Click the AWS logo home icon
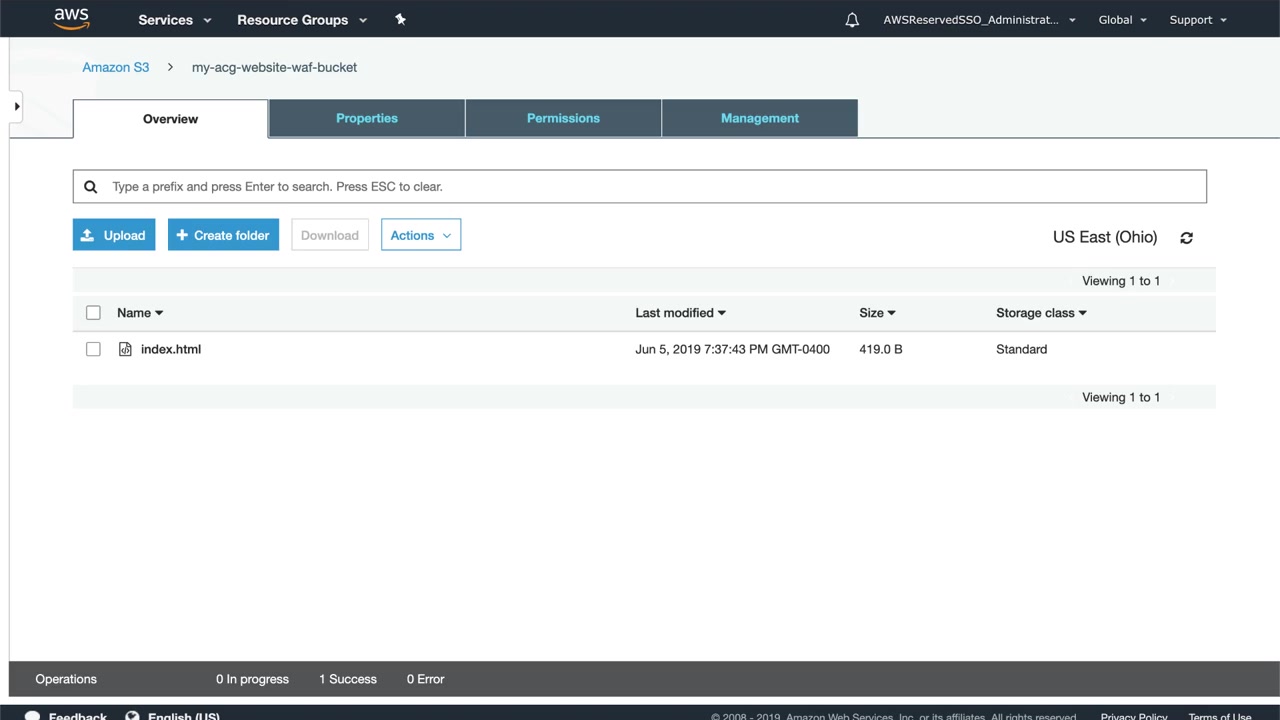Screen dimensions: 1280x720 [x=72, y=19]
